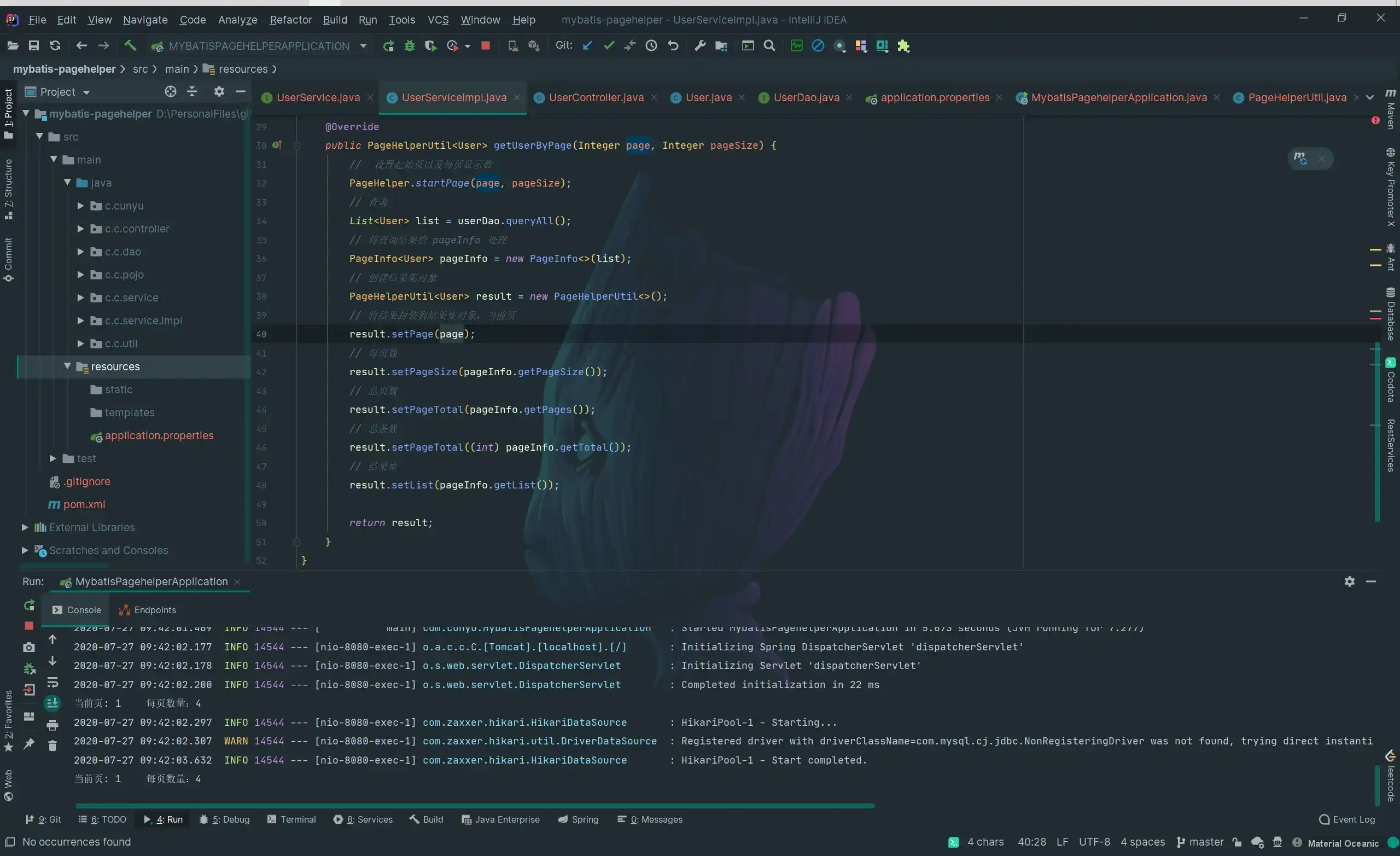Toggle the Project tool window stripe button
The height and width of the screenshot is (856, 1400).
pyautogui.click(x=8, y=113)
